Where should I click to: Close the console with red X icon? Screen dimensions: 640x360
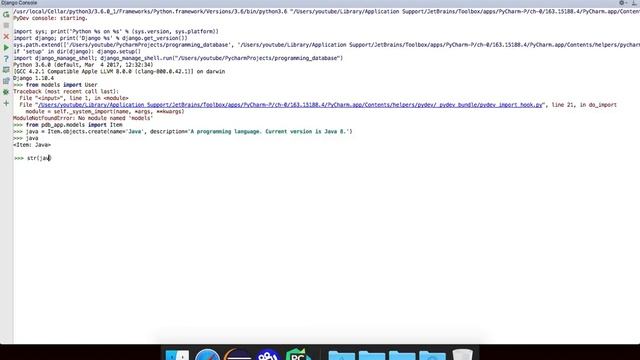click(6, 36)
